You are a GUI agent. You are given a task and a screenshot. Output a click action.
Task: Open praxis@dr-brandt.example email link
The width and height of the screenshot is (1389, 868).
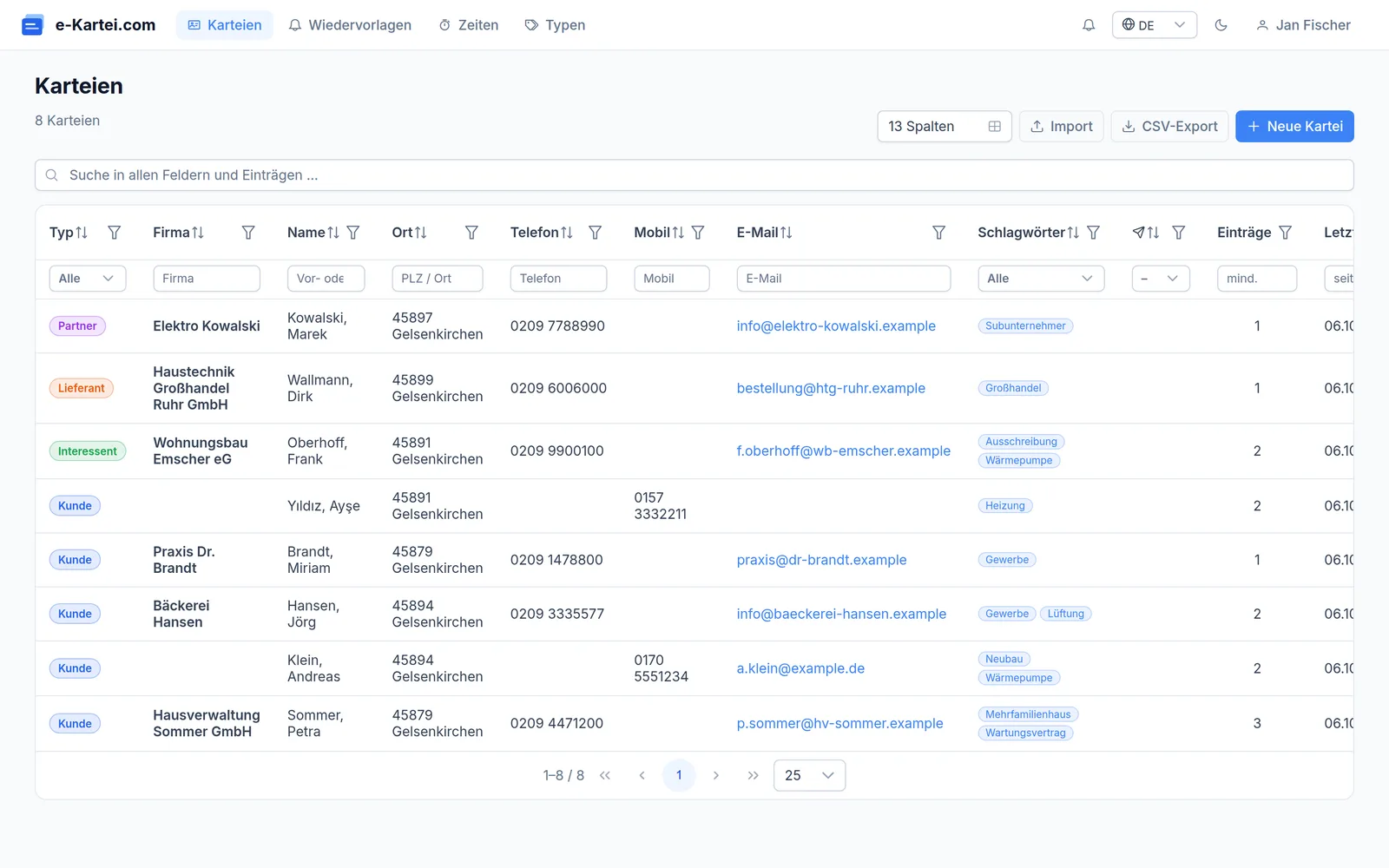click(x=821, y=561)
